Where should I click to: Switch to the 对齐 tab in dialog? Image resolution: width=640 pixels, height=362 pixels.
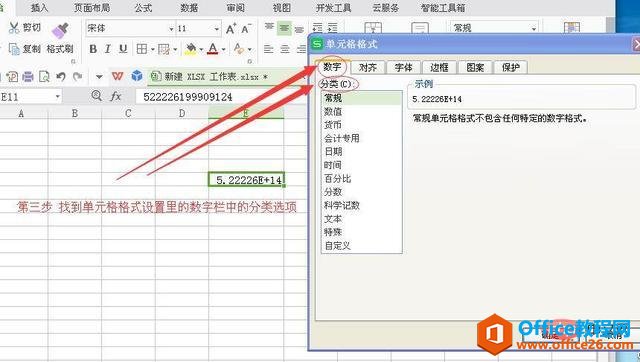[368, 67]
